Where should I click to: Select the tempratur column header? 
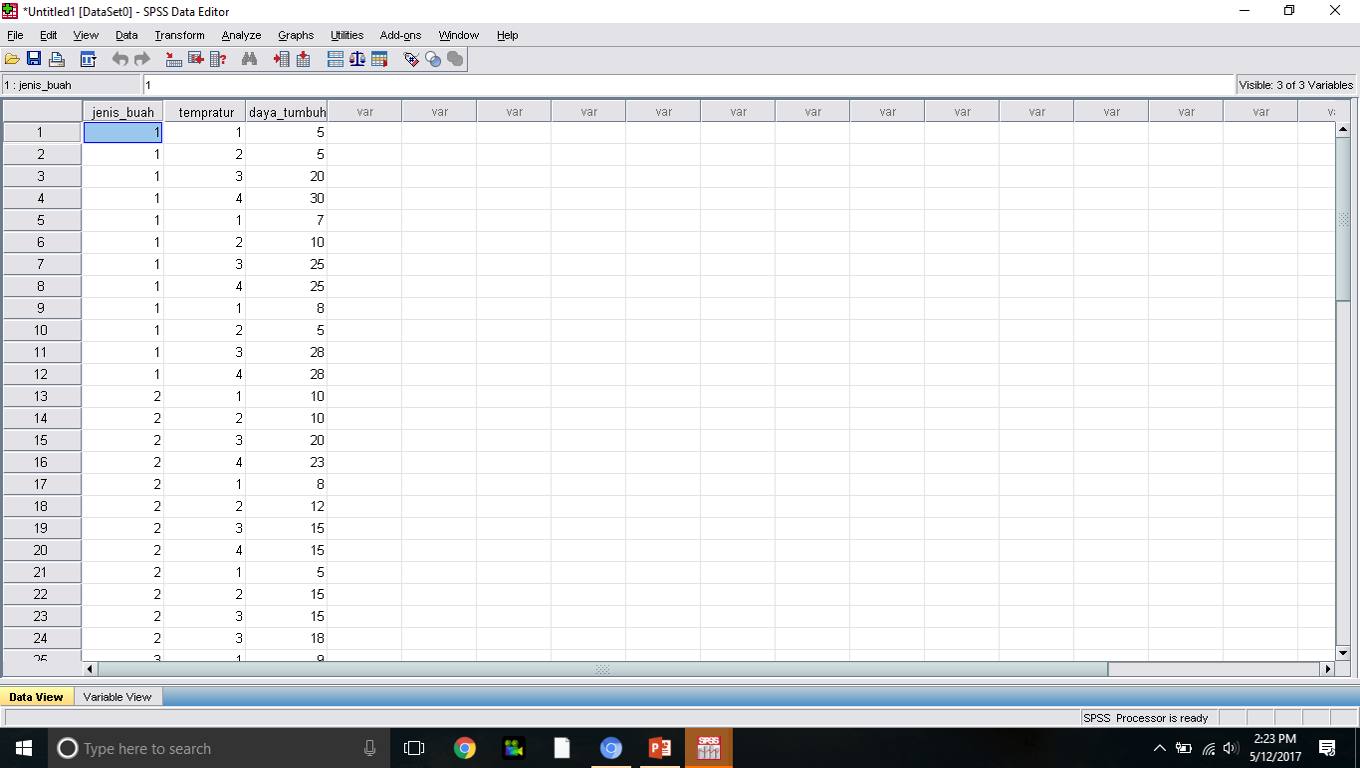205,112
